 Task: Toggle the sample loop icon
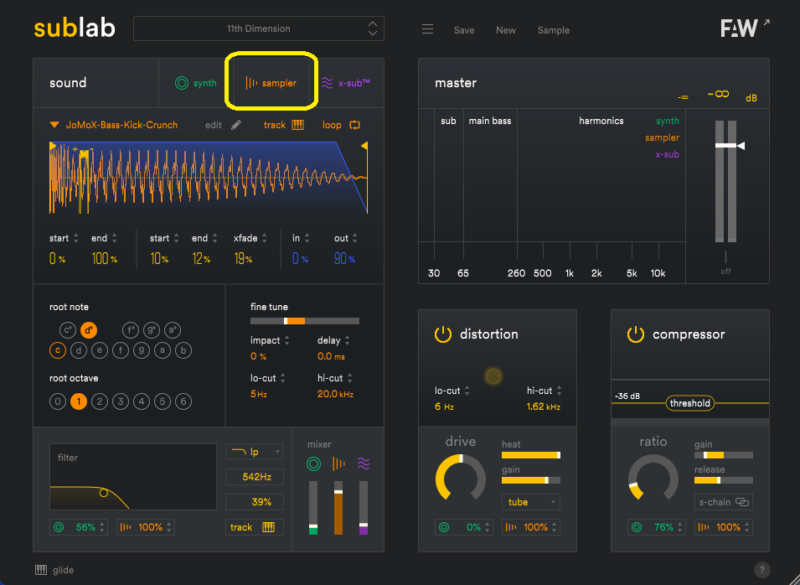[x=355, y=125]
